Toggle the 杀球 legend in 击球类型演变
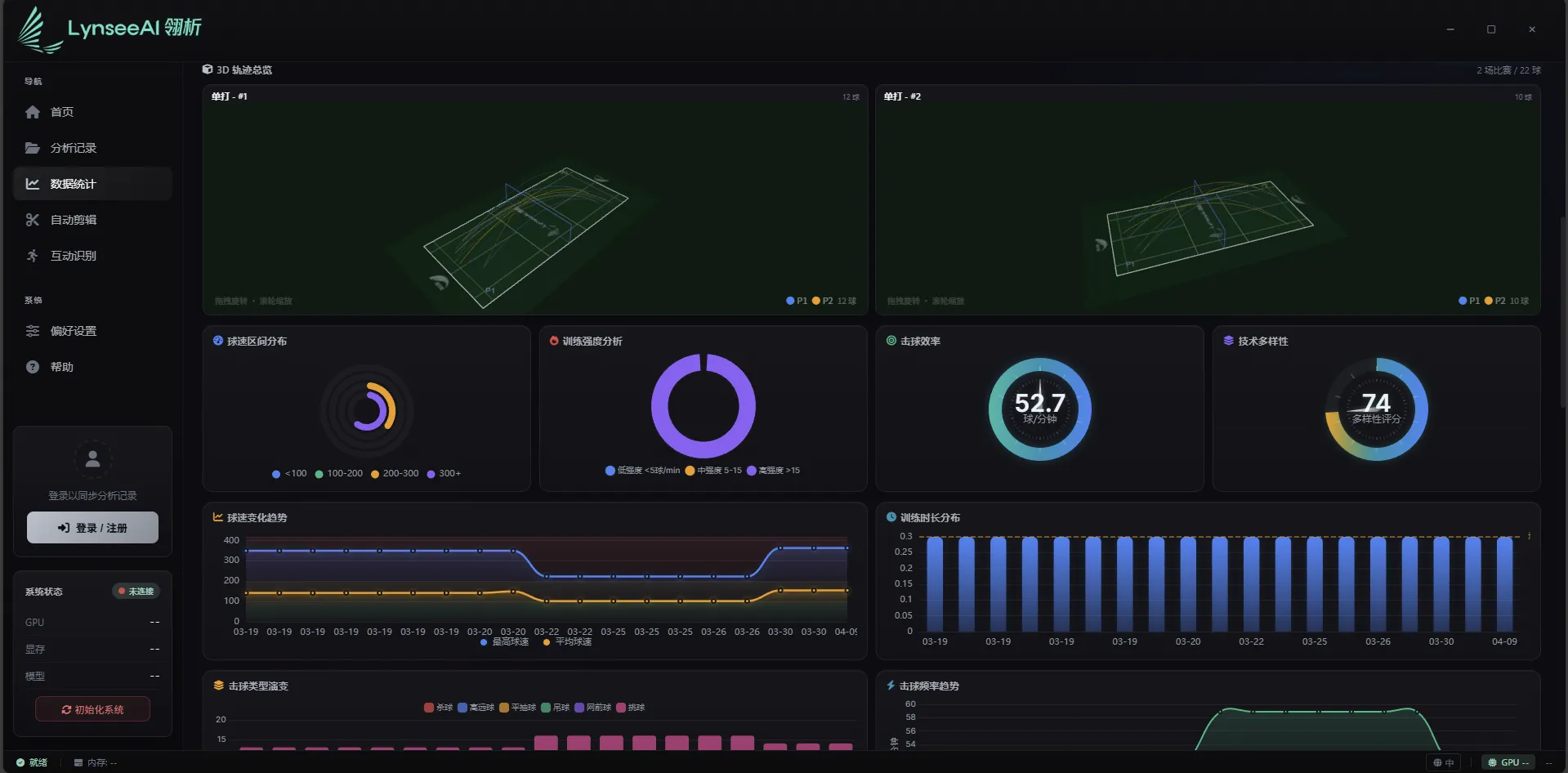This screenshot has height=773, width=1568. (439, 708)
